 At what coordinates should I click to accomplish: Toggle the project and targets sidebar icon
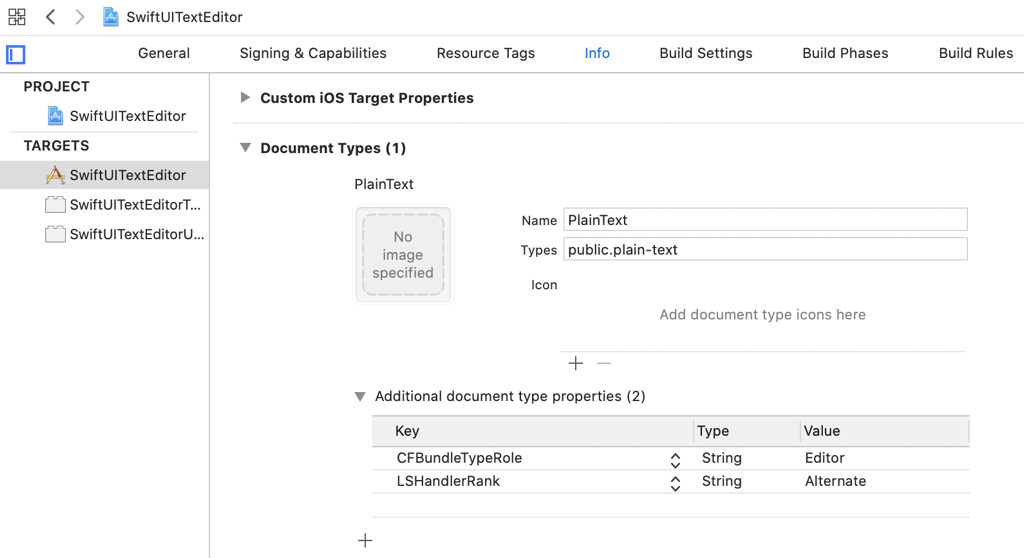16,54
